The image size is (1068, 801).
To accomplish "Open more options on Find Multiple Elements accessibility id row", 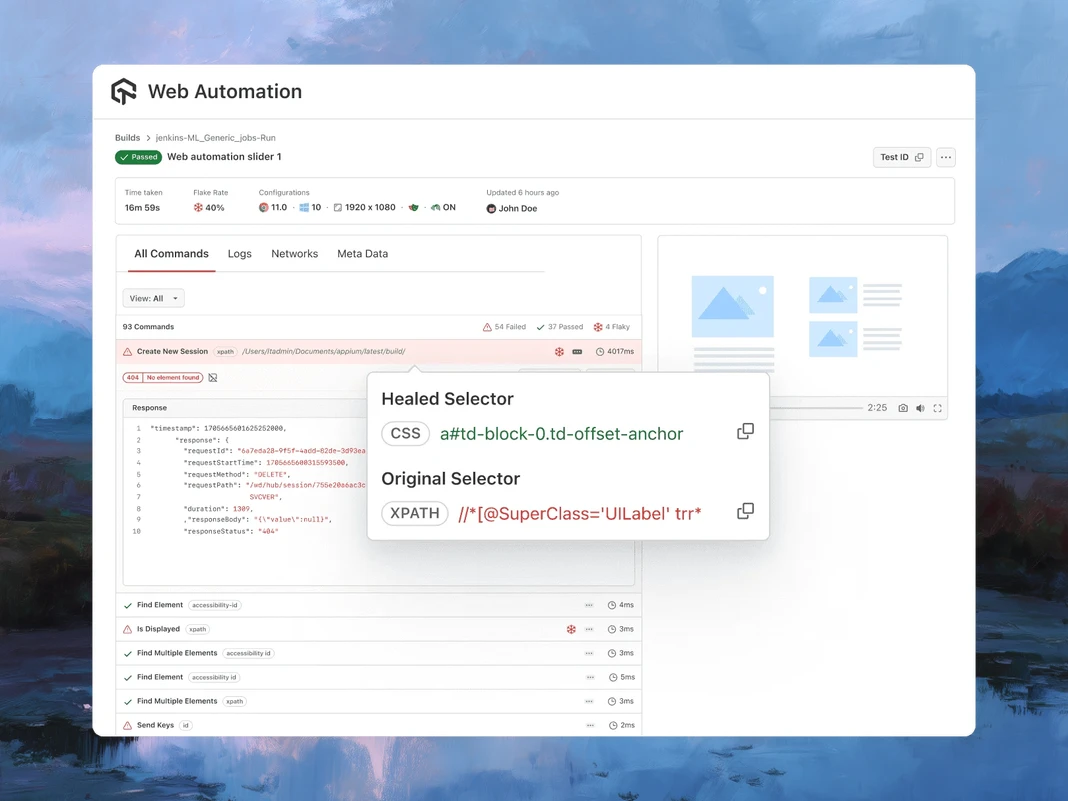I will tap(589, 653).
